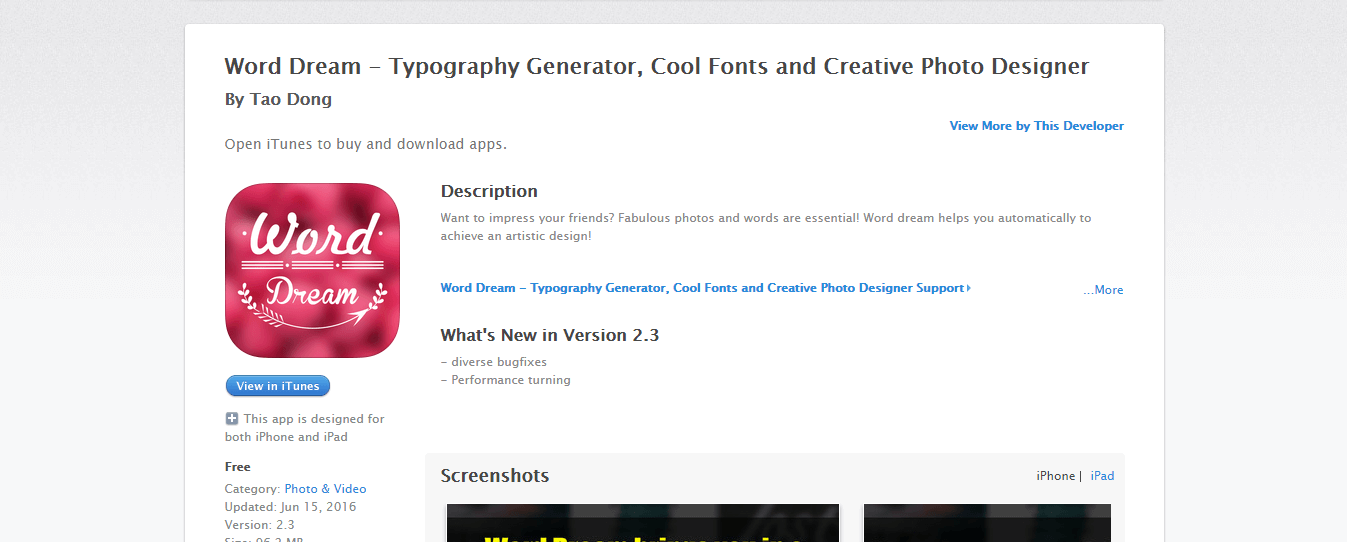This screenshot has width=1347, height=542.
Task: Click the '– diverse bugfixes' line
Action: coord(494,362)
